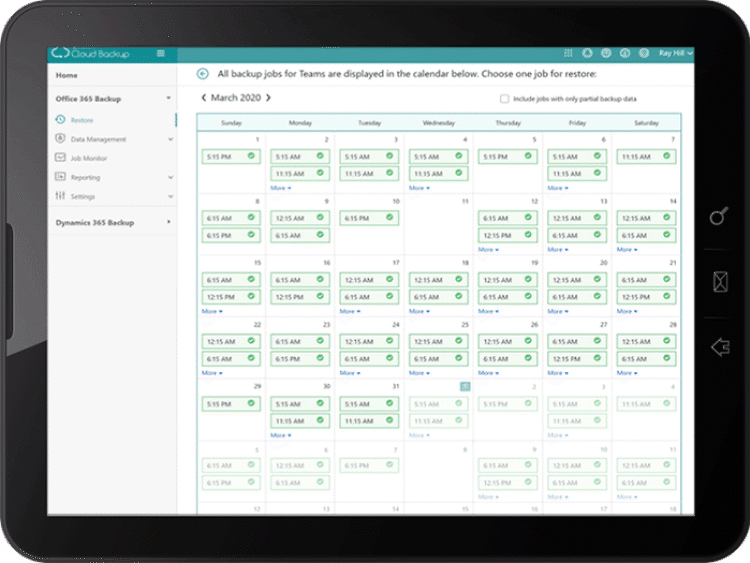This screenshot has height=563, width=750.
Task: Select the March 9 12:15 AM backup job
Action: (x=300, y=218)
